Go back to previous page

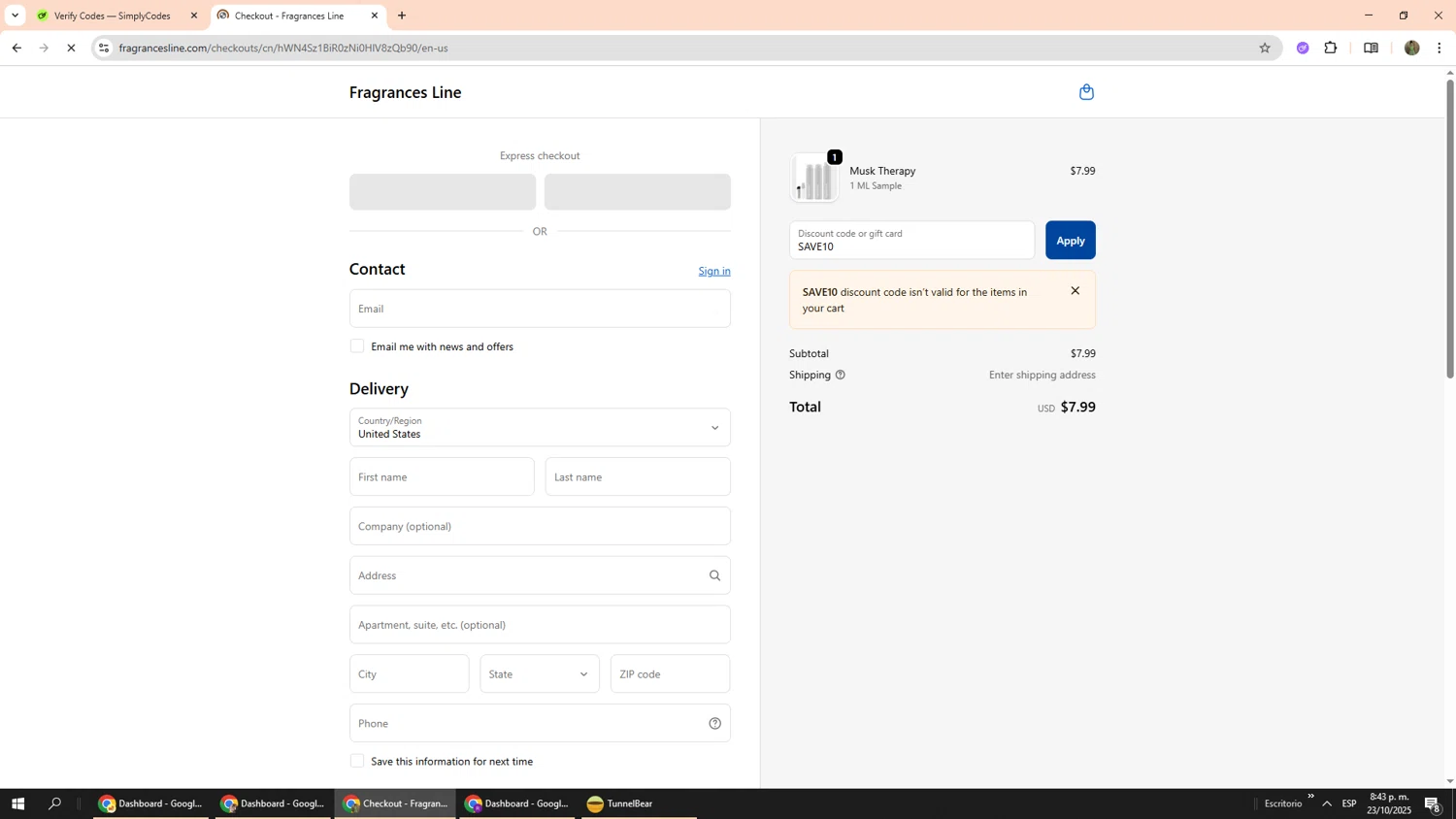[17, 48]
